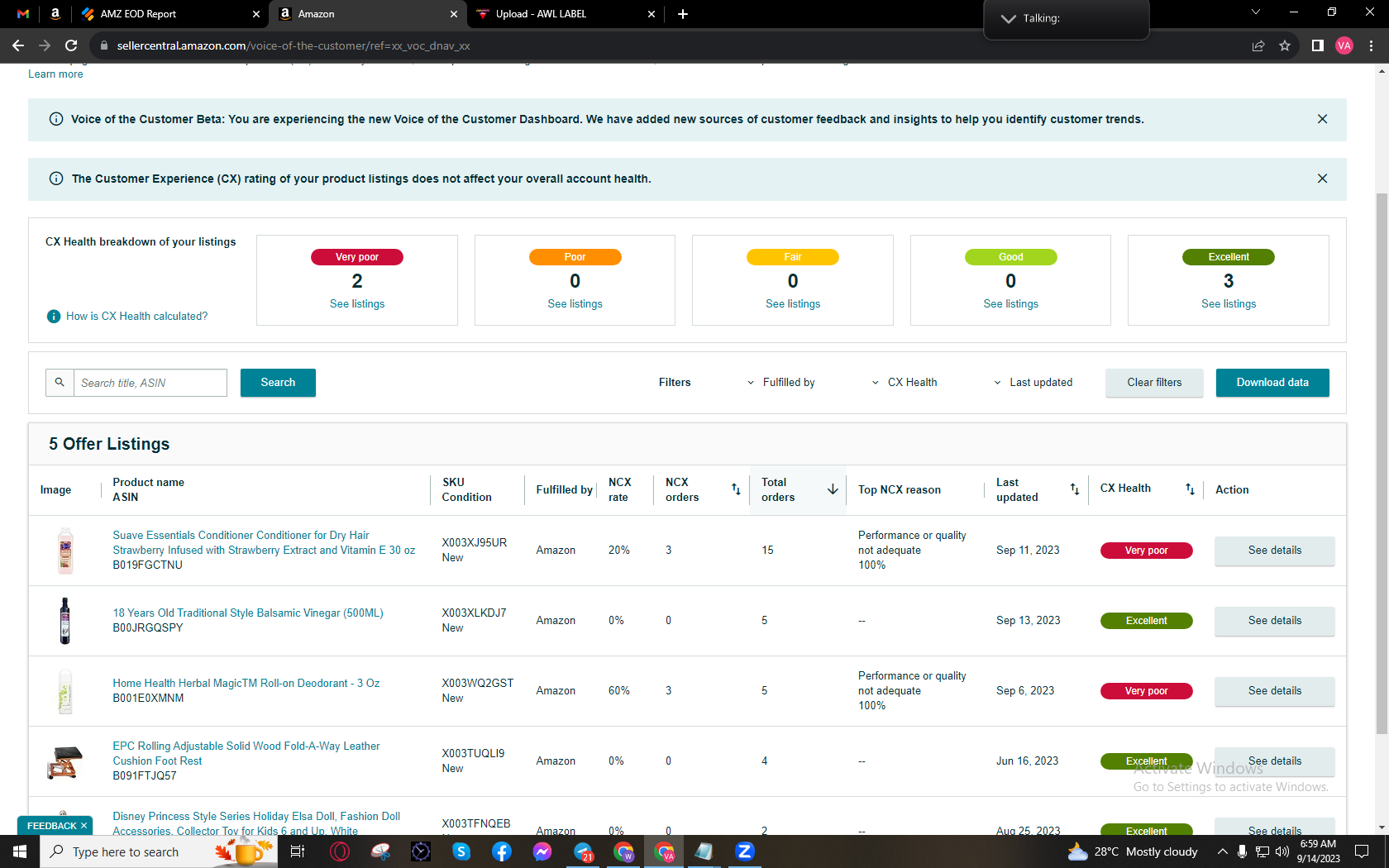Switch to the Upload - AWL LABEL tab

566,14
